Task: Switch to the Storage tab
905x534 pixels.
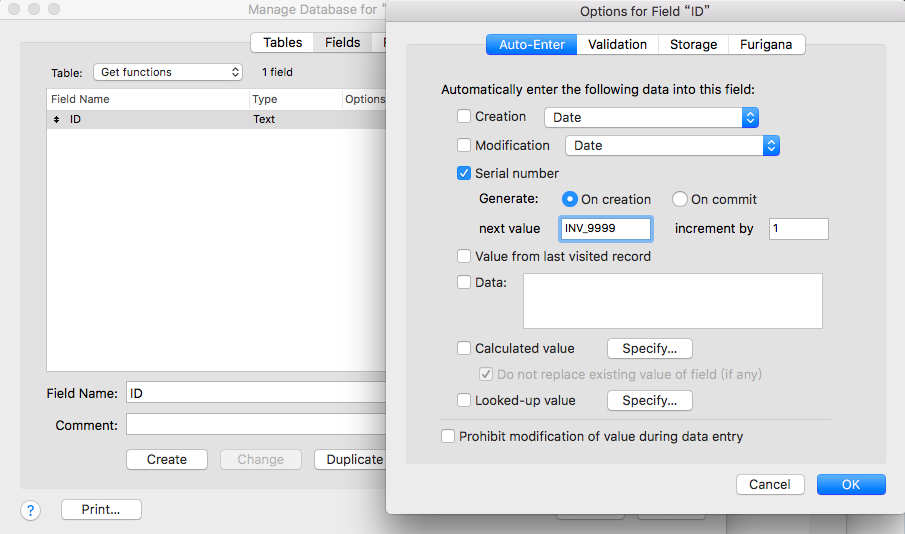Action: click(693, 44)
